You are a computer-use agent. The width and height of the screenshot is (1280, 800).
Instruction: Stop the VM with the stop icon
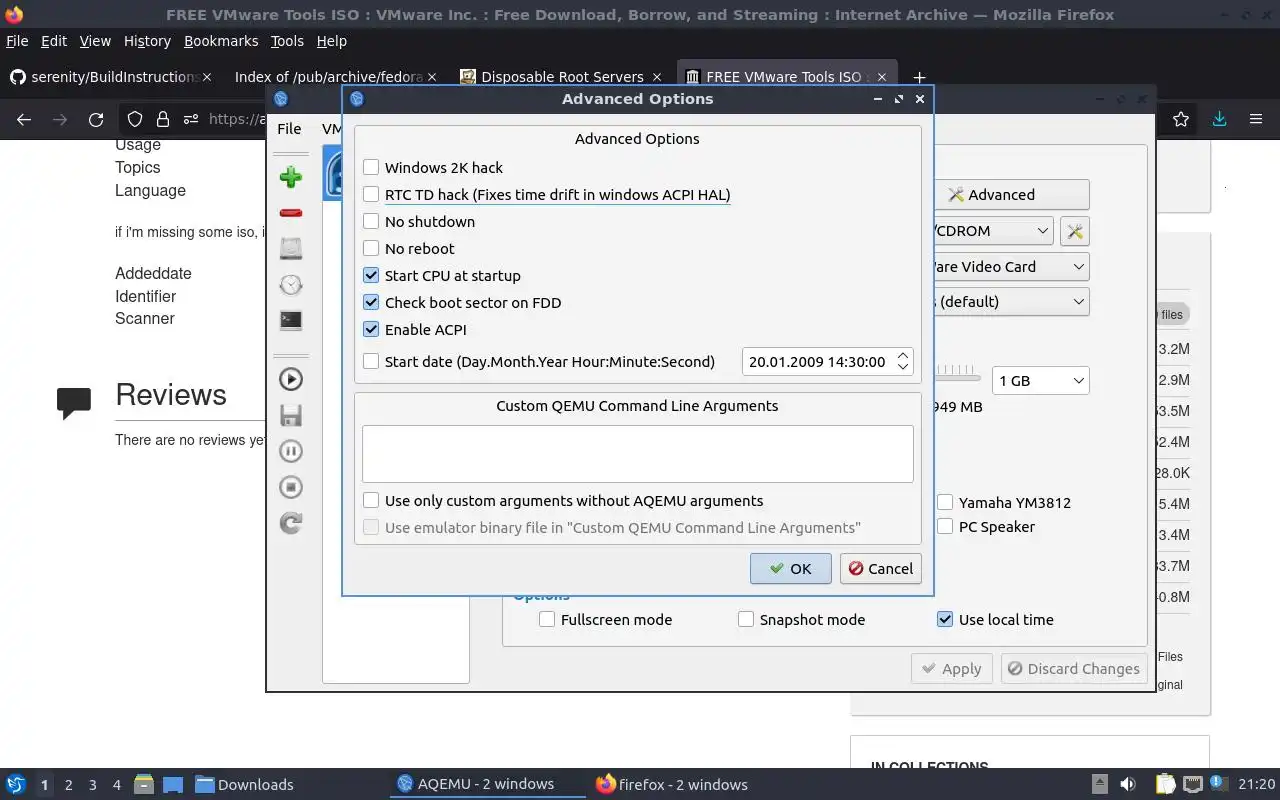click(x=291, y=487)
